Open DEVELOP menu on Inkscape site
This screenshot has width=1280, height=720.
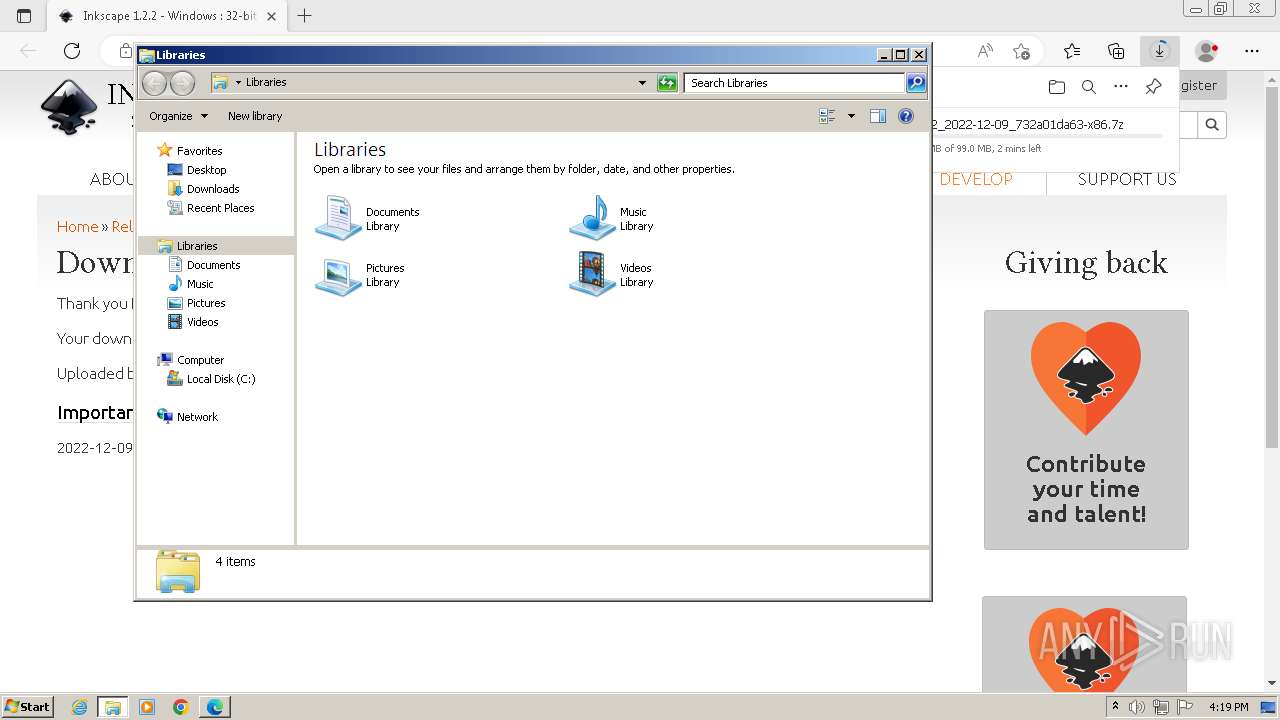click(976, 179)
